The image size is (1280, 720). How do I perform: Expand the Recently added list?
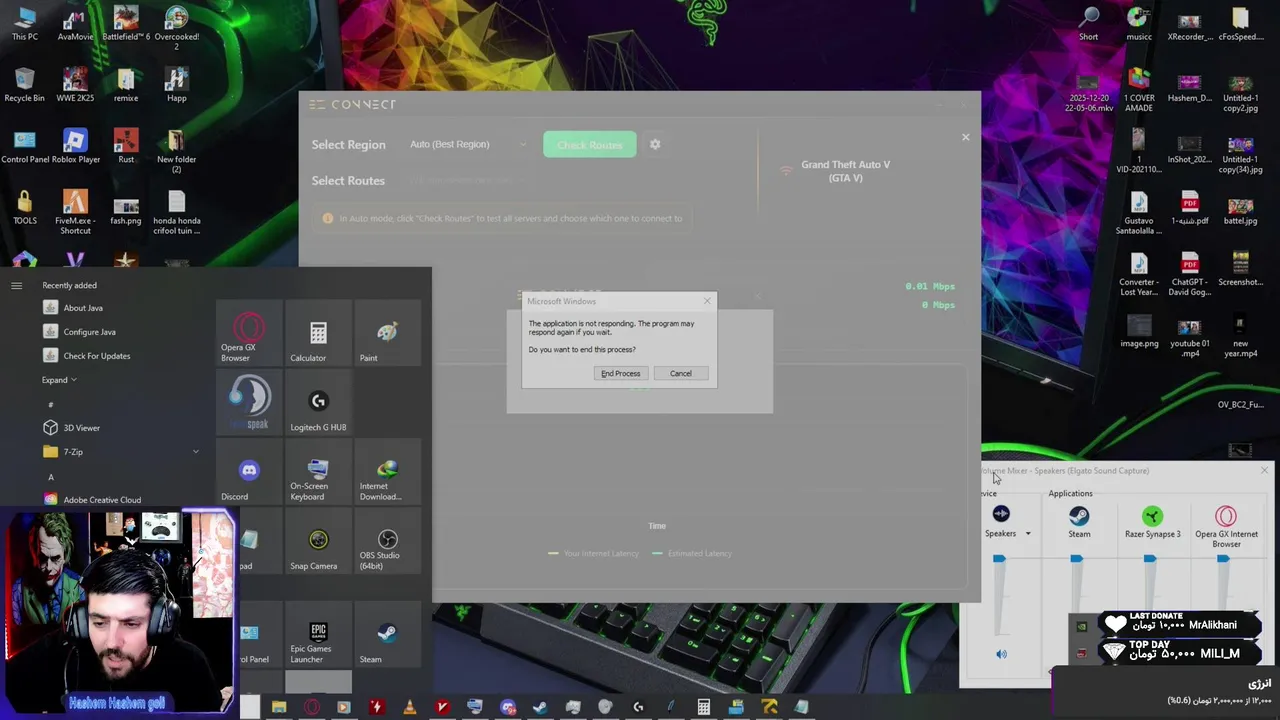[x=59, y=380]
